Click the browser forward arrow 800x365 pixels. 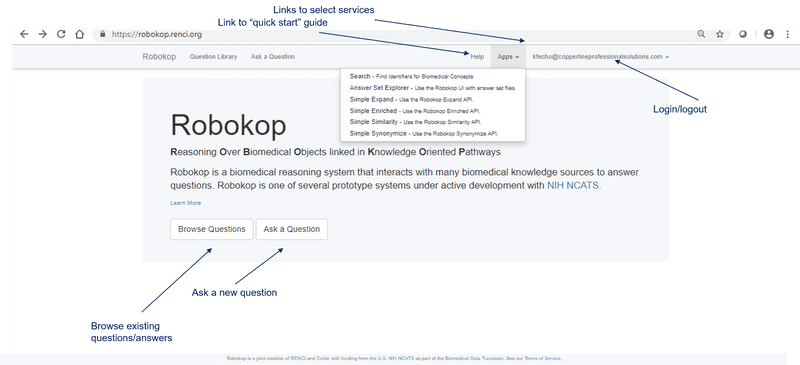[x=43, y=34]
